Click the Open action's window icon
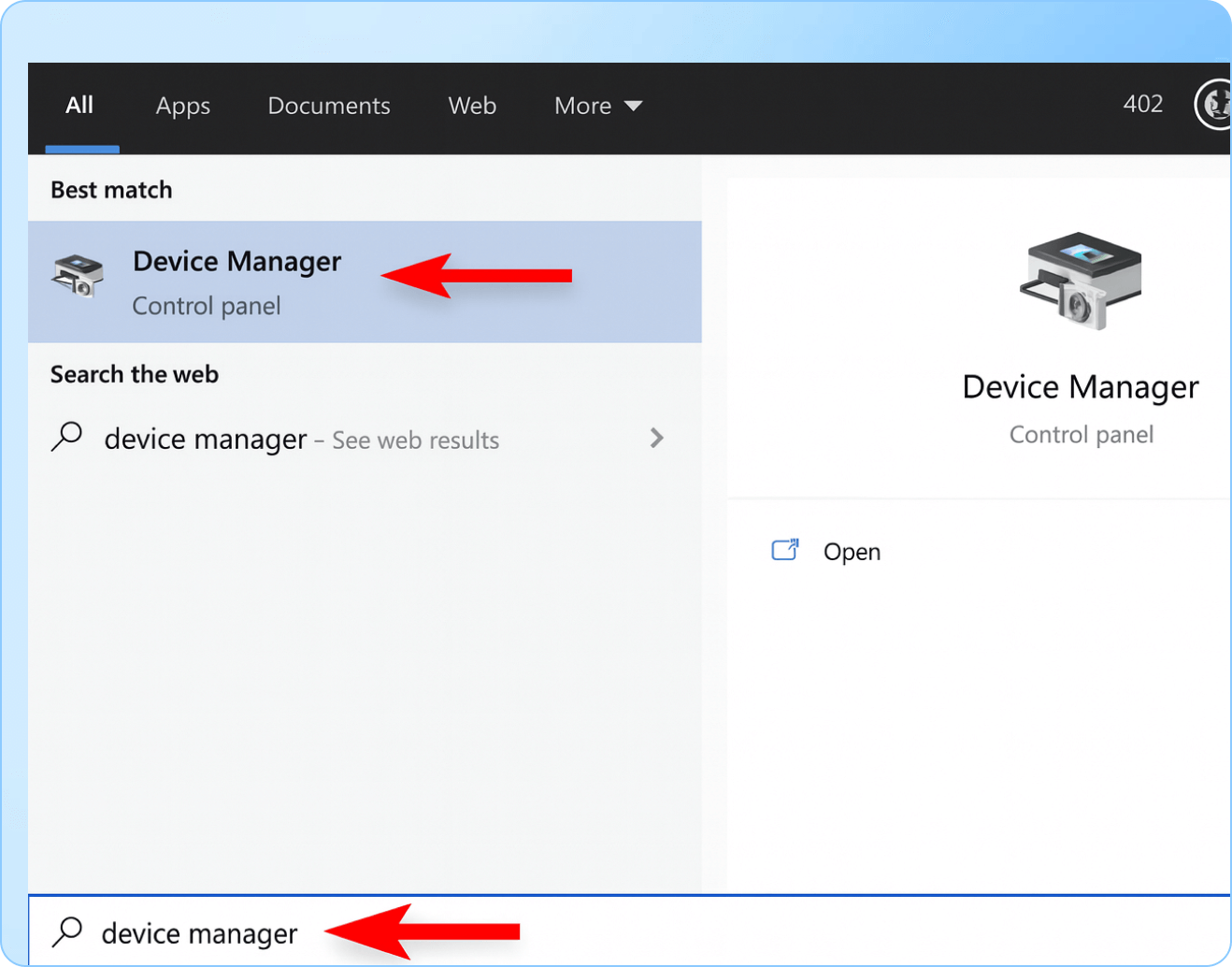Screen dimensions: 1232x967 point(784,550)
